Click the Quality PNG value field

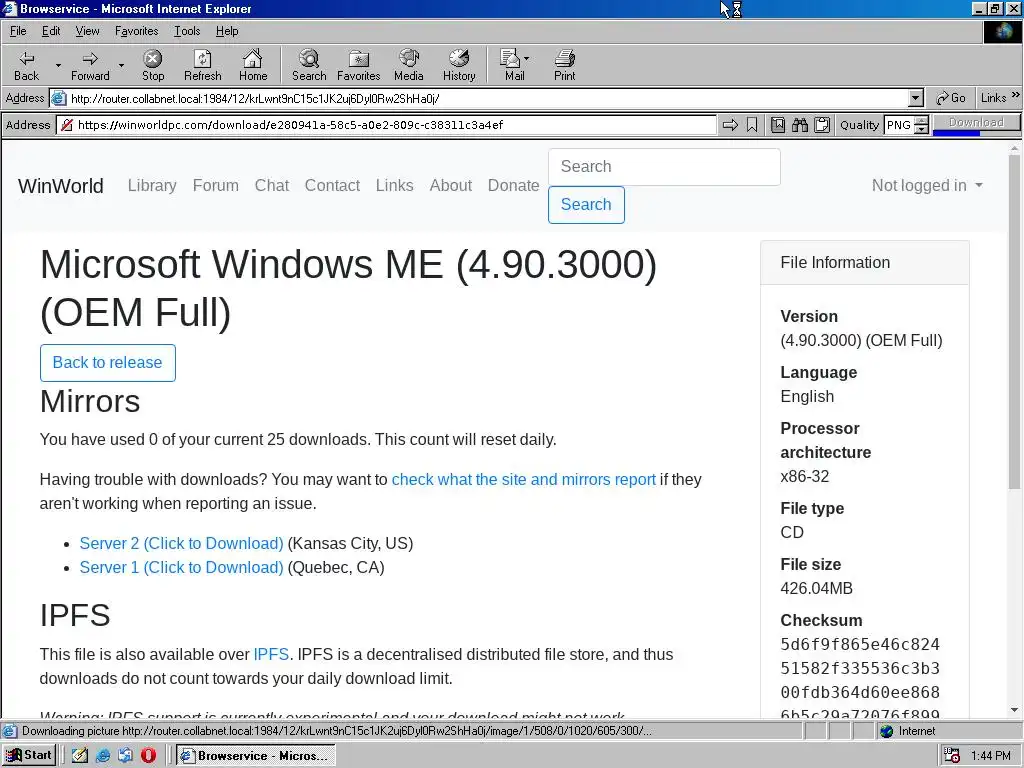tap(899, 125)
